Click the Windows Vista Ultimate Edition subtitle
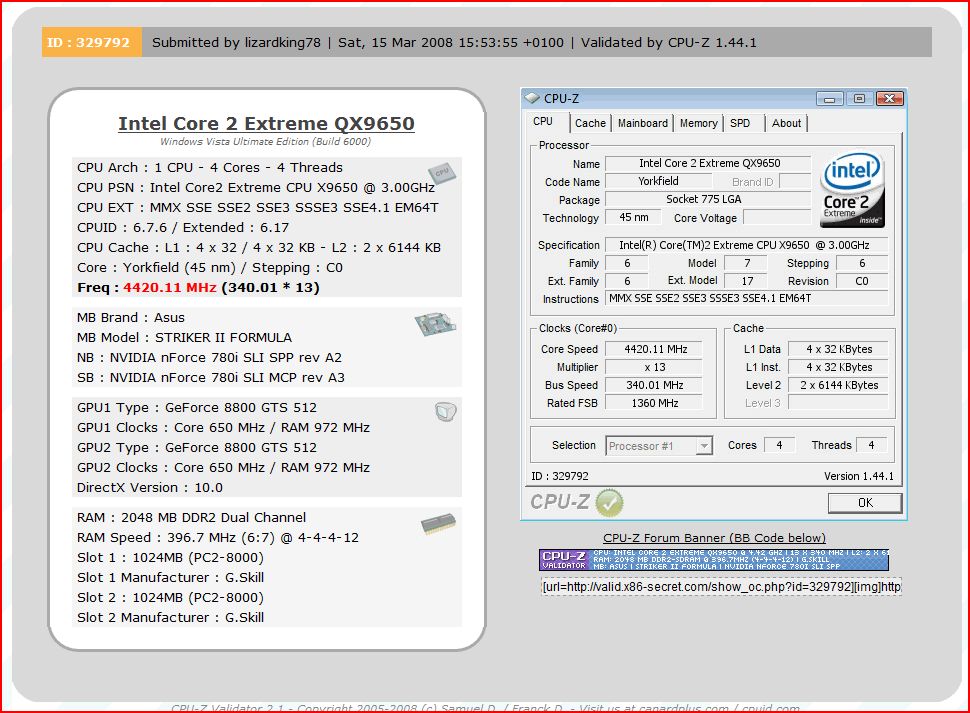This screenshot has width=970, height=713. click(265, 142)
